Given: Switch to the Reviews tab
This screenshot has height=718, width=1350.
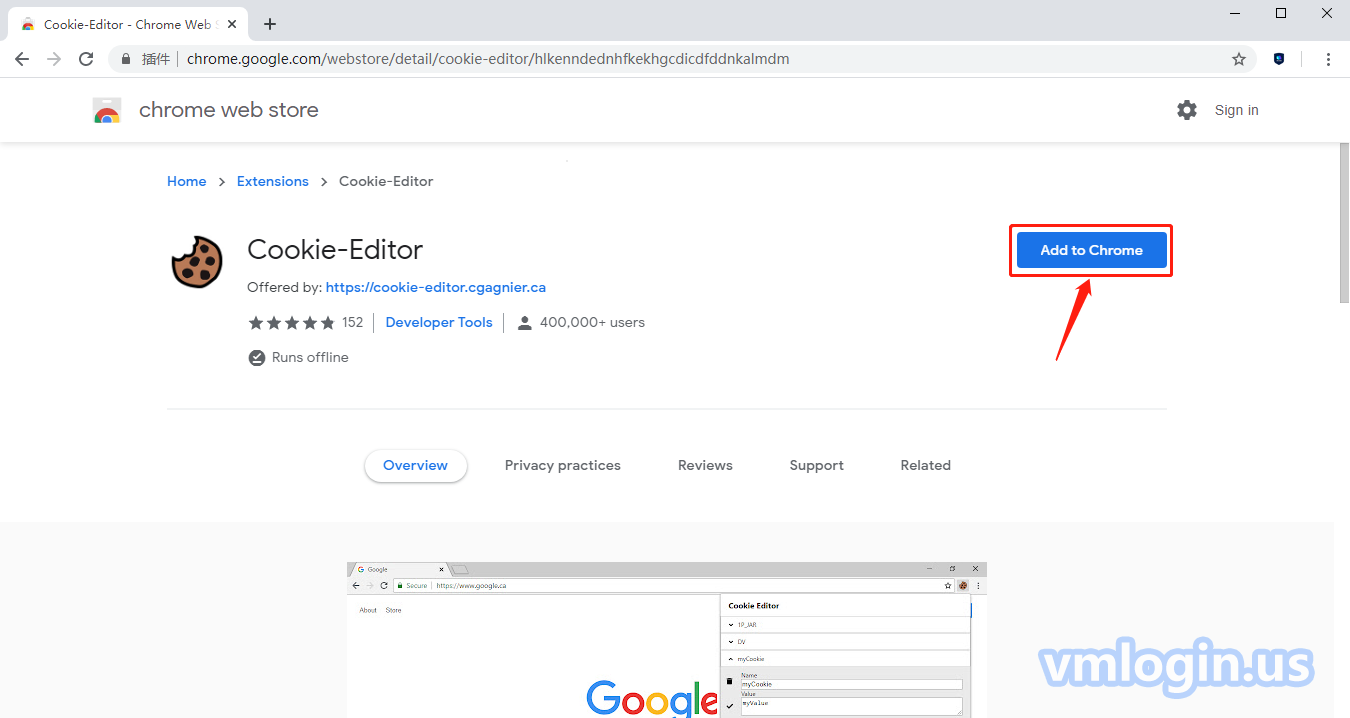Looking at the screenshot, I should pos(705,465).
